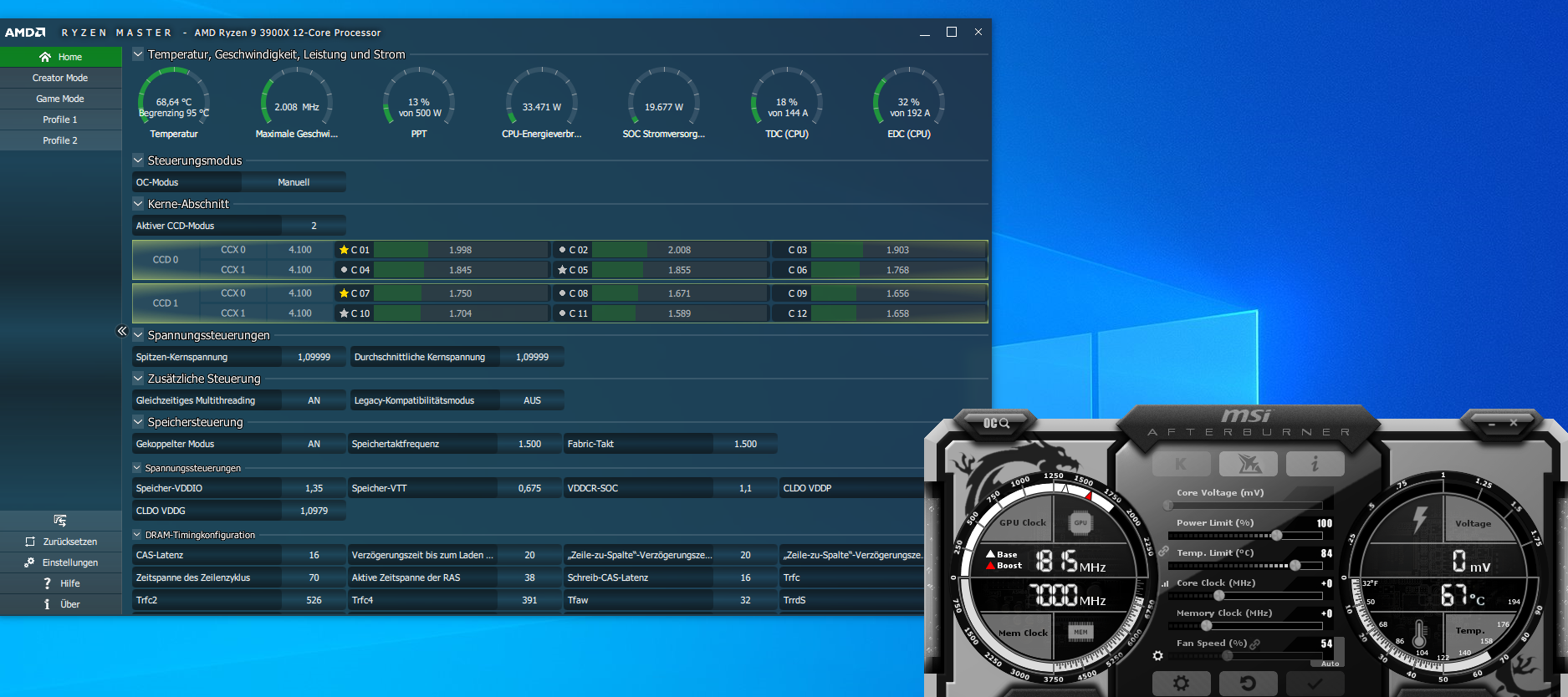Apply Afterburner settings with the checkmark button
This screenshot has width=1568, height=697.
click(x=1315, y=683)
